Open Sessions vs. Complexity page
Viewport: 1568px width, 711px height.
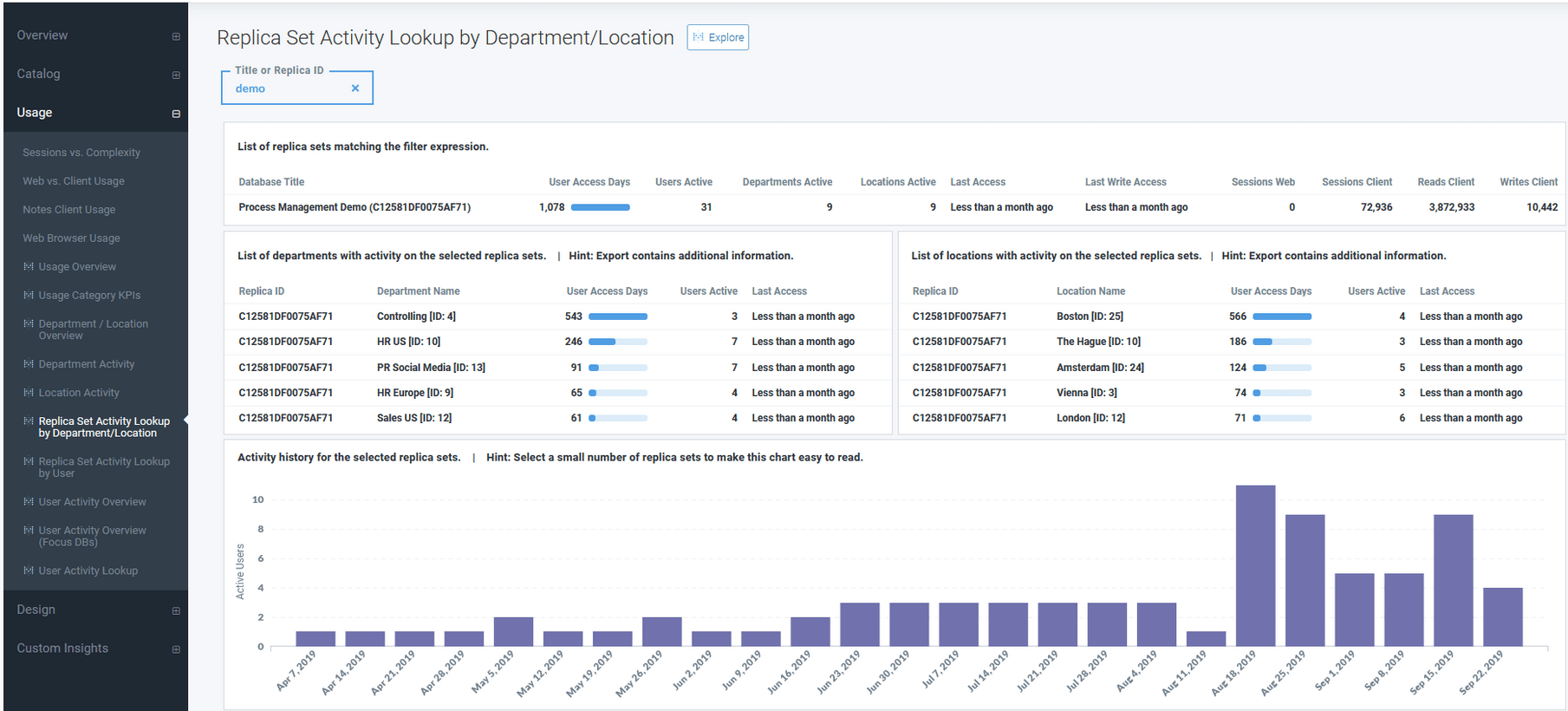pyautogui.click(x=81, y=153)
